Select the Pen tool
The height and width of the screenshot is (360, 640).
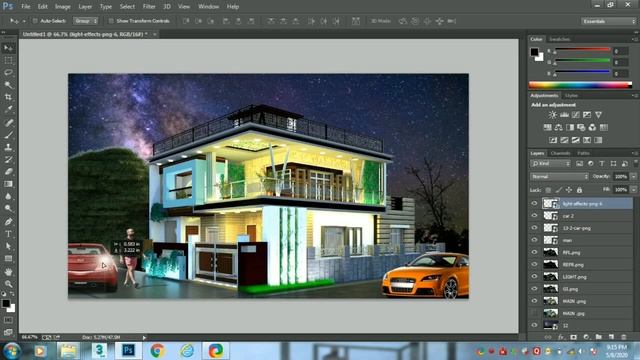[8, 222]
